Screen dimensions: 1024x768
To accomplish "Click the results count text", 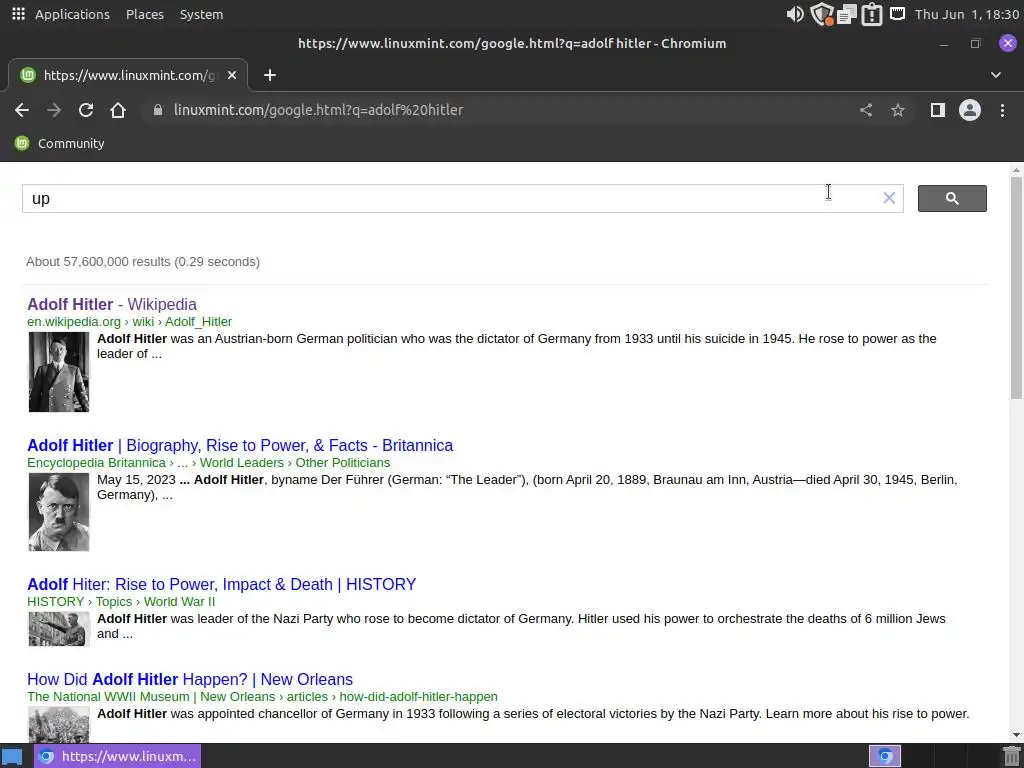I will tap(143, 262).
